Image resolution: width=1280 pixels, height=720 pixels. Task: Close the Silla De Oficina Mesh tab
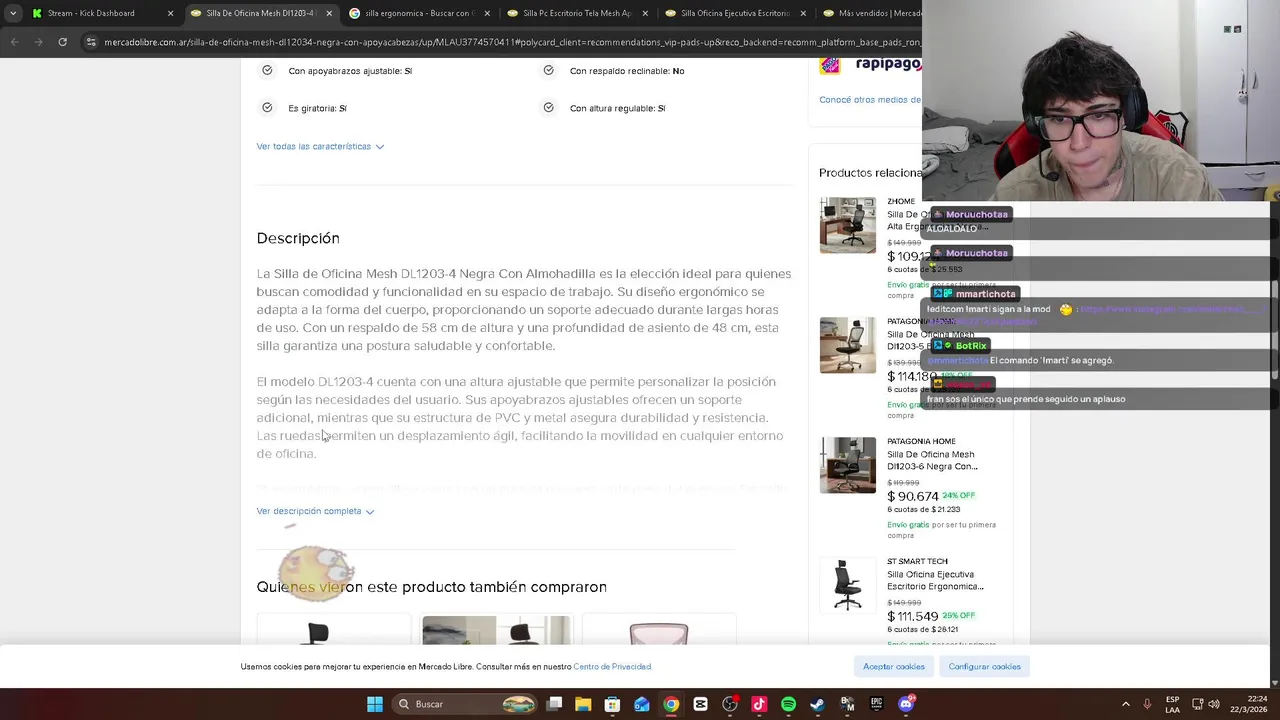[x=329, y=13]
